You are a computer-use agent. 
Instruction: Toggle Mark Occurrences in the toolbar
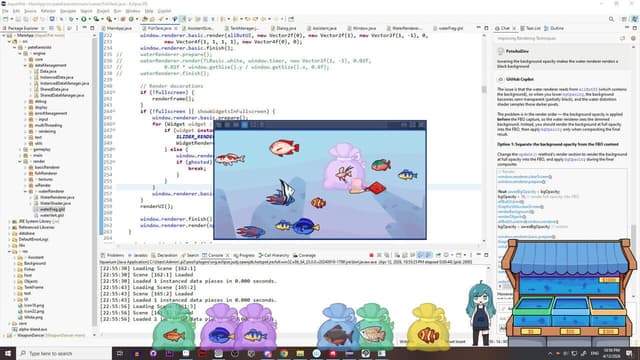pos(182,19)
